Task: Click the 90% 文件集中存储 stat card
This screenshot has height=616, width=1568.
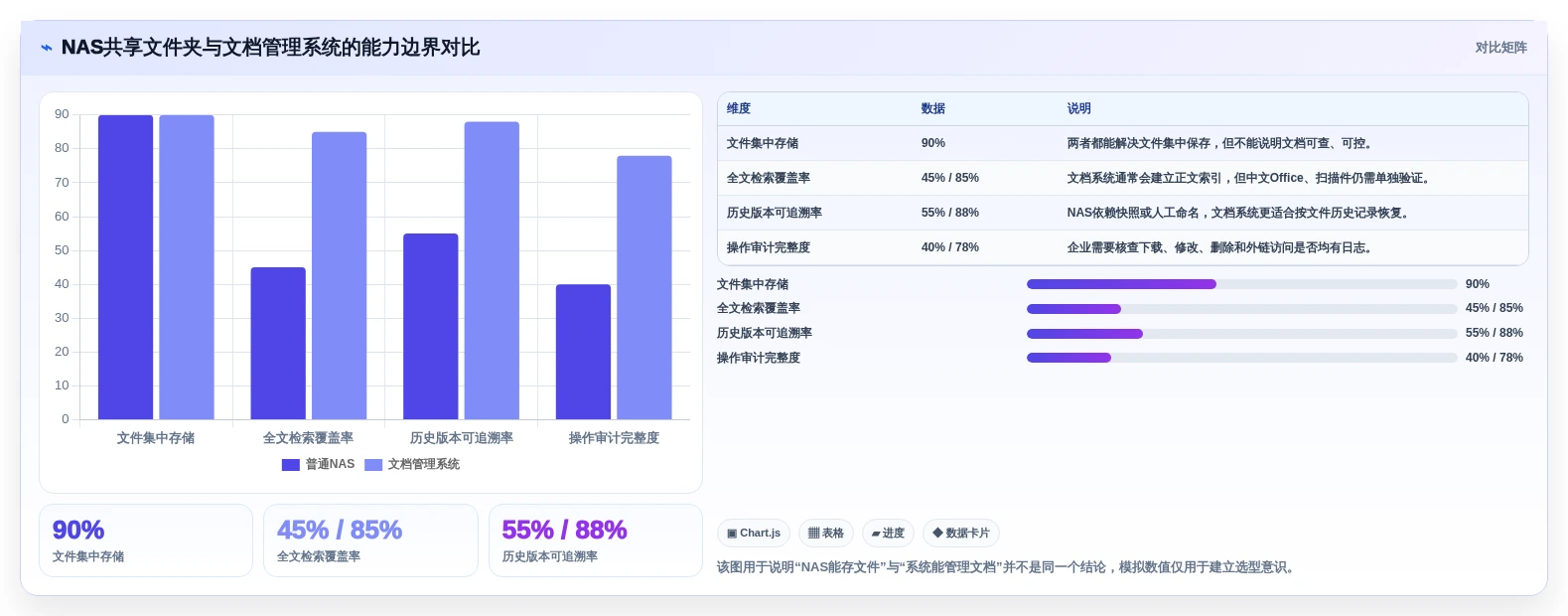Action: [146, 540]
